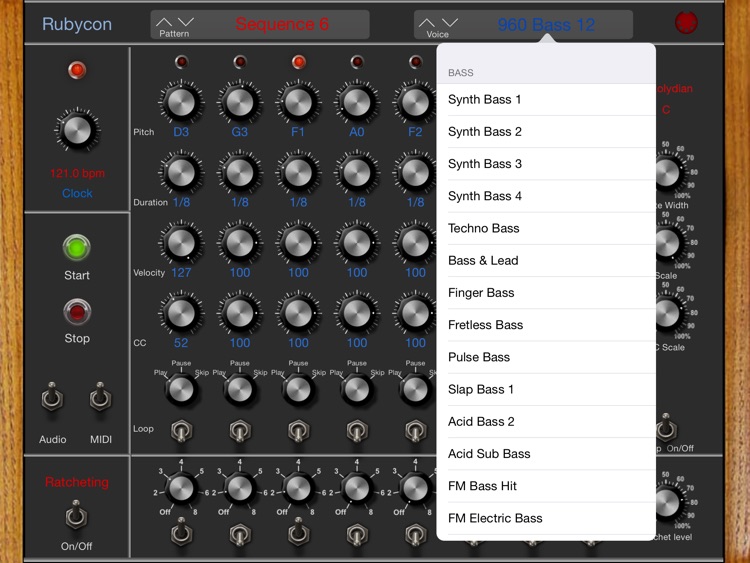750x563 pixels.
Task: Click the lit third step LED indicator
Action: [298, 62]
